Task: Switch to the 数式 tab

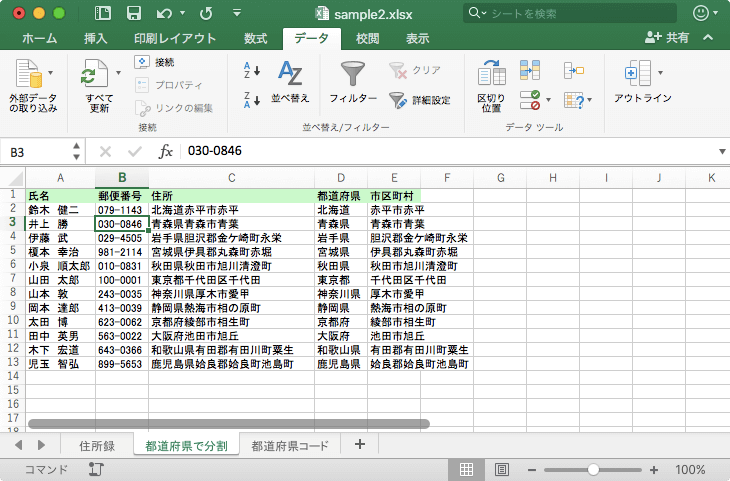Action: 256,38
